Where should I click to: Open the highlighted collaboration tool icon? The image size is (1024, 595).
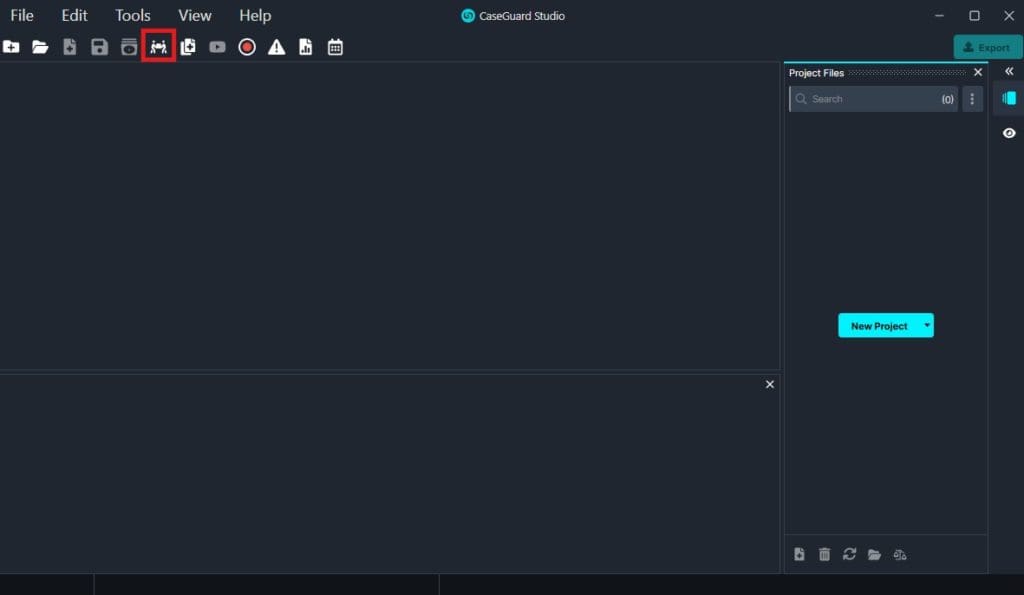pyautogui.click(x=158, y=46)
